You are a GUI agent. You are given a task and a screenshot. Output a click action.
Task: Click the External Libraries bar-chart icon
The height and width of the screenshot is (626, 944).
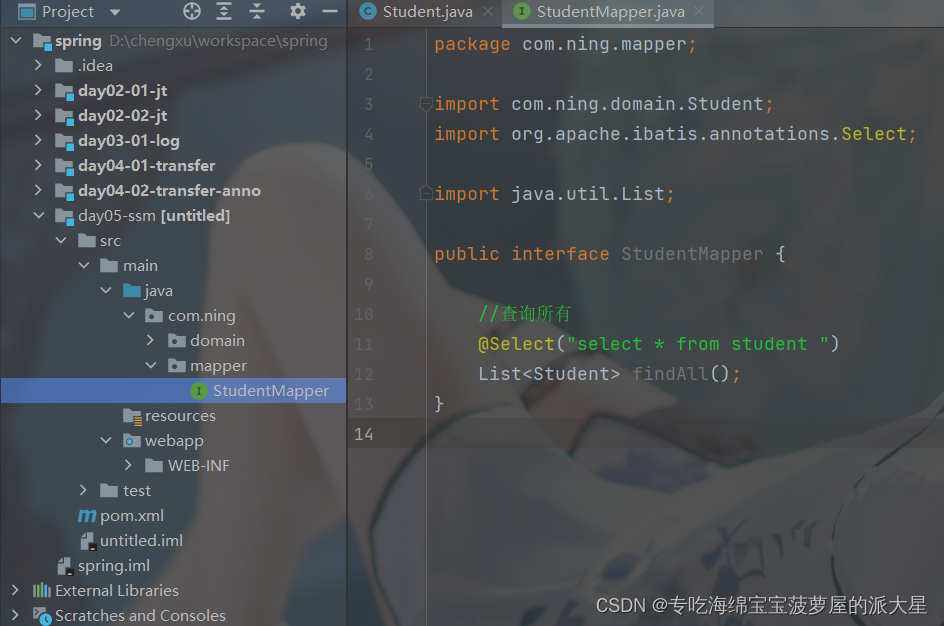pos(42,590)
